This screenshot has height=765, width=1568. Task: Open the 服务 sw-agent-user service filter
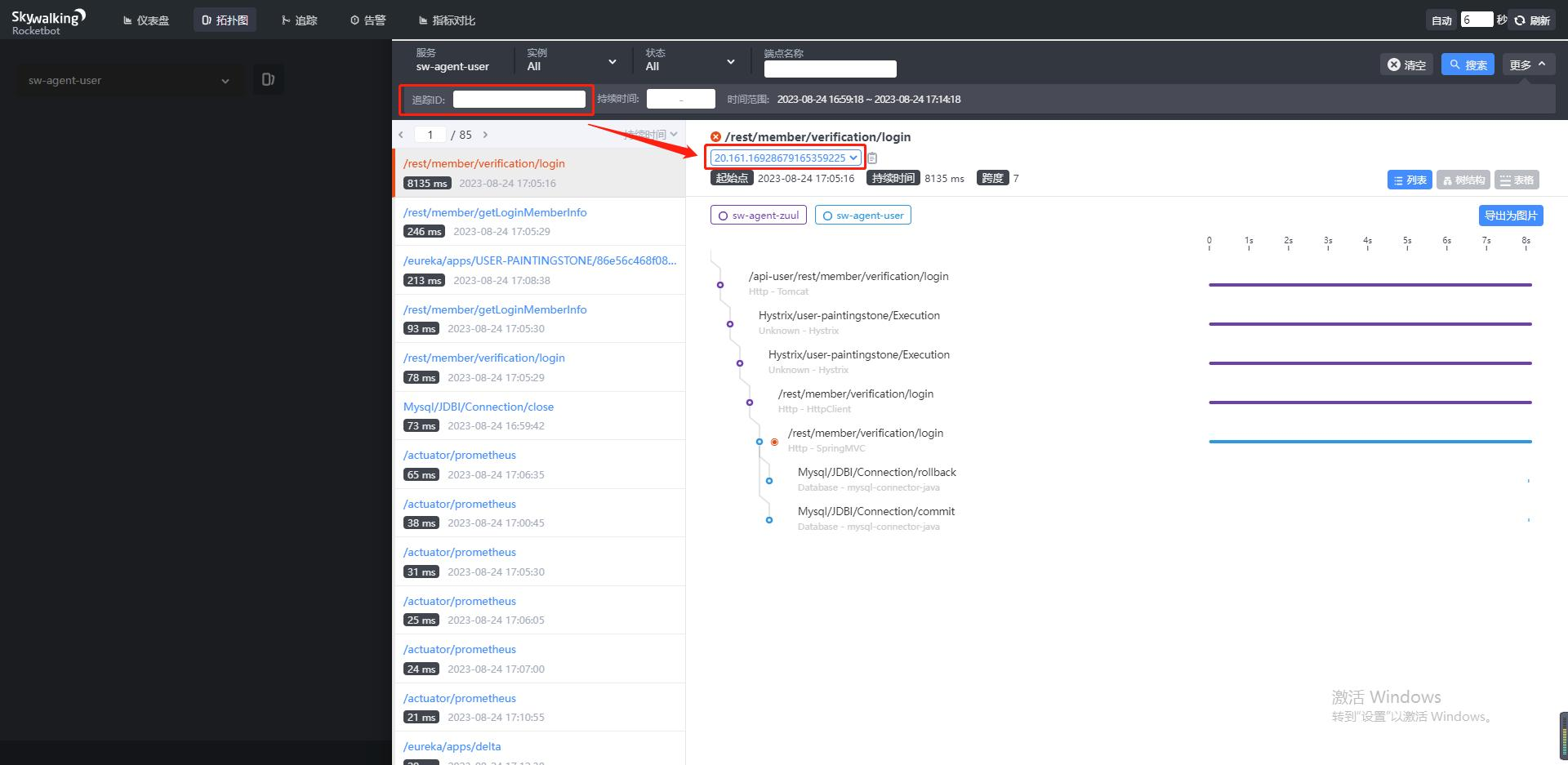pyautogui.click(x=452, y=60)
